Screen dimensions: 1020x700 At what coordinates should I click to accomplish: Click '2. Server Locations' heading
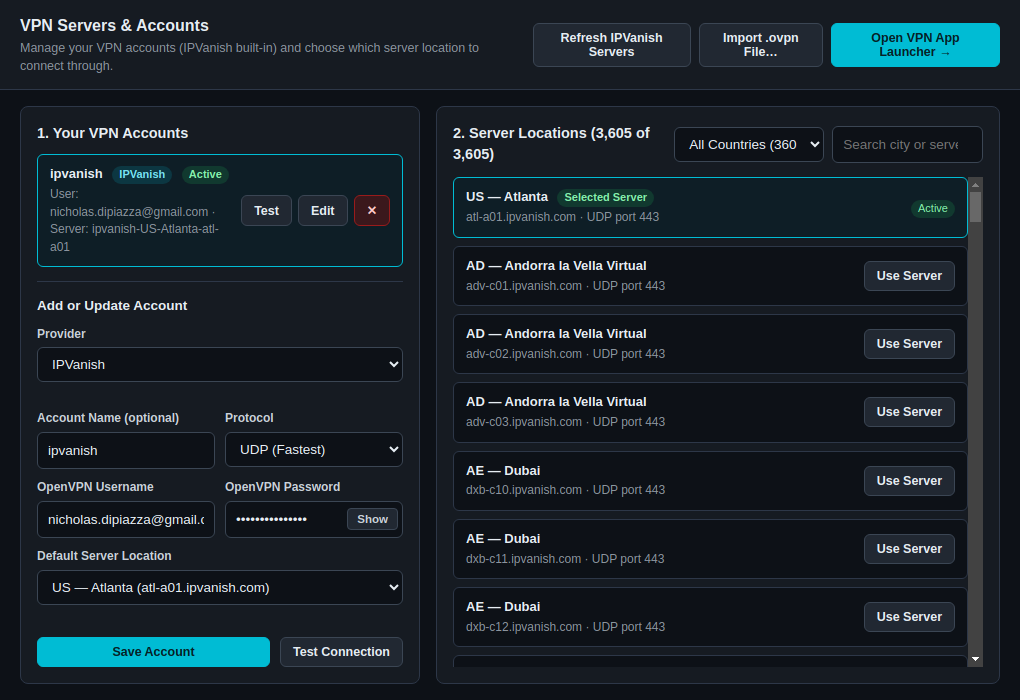pyautogui.click(x=550, y=143)
